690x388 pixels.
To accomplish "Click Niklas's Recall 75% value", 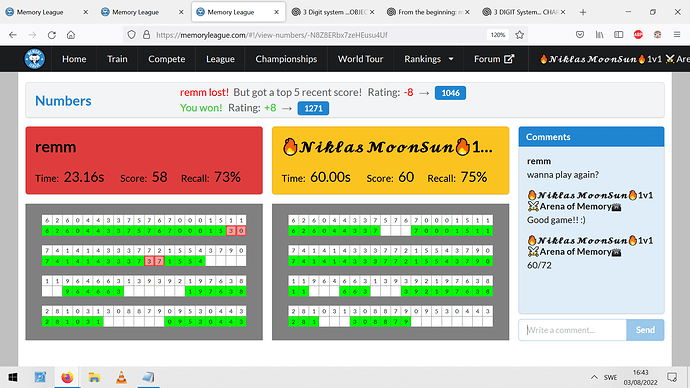I will coord(474,177).
